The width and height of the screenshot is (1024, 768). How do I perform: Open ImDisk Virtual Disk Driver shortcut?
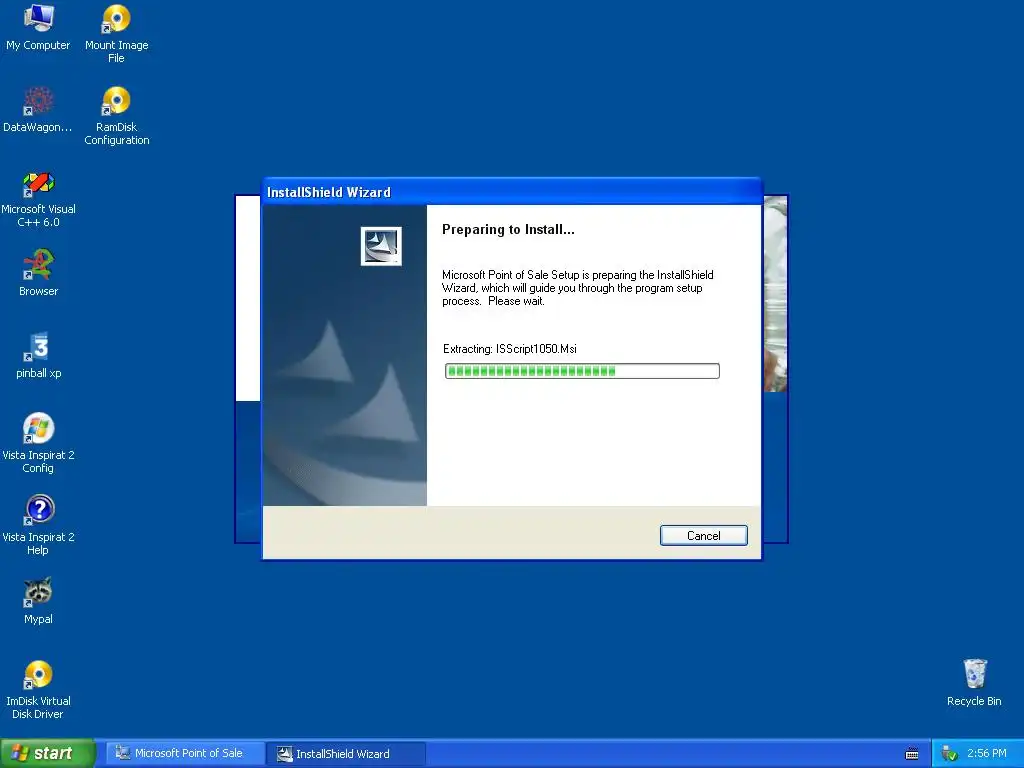[38, 690]
